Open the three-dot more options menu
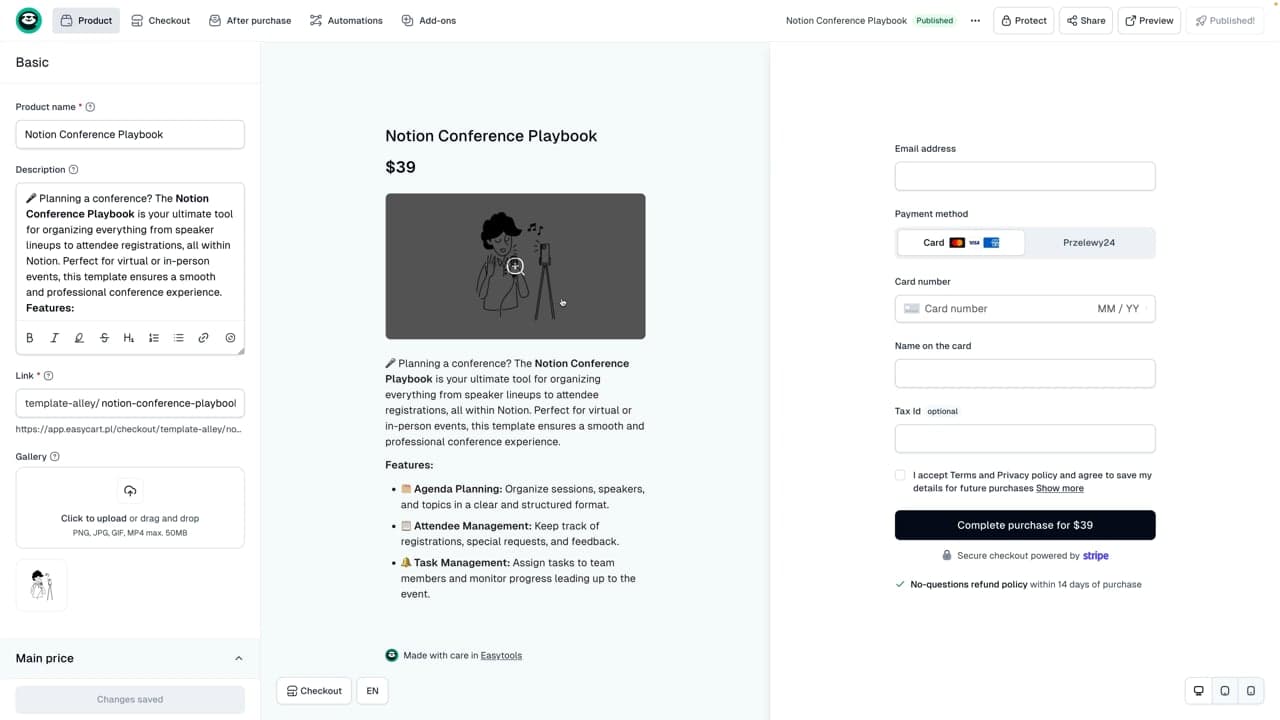1280x720 pixels. [x=975, y=21]
